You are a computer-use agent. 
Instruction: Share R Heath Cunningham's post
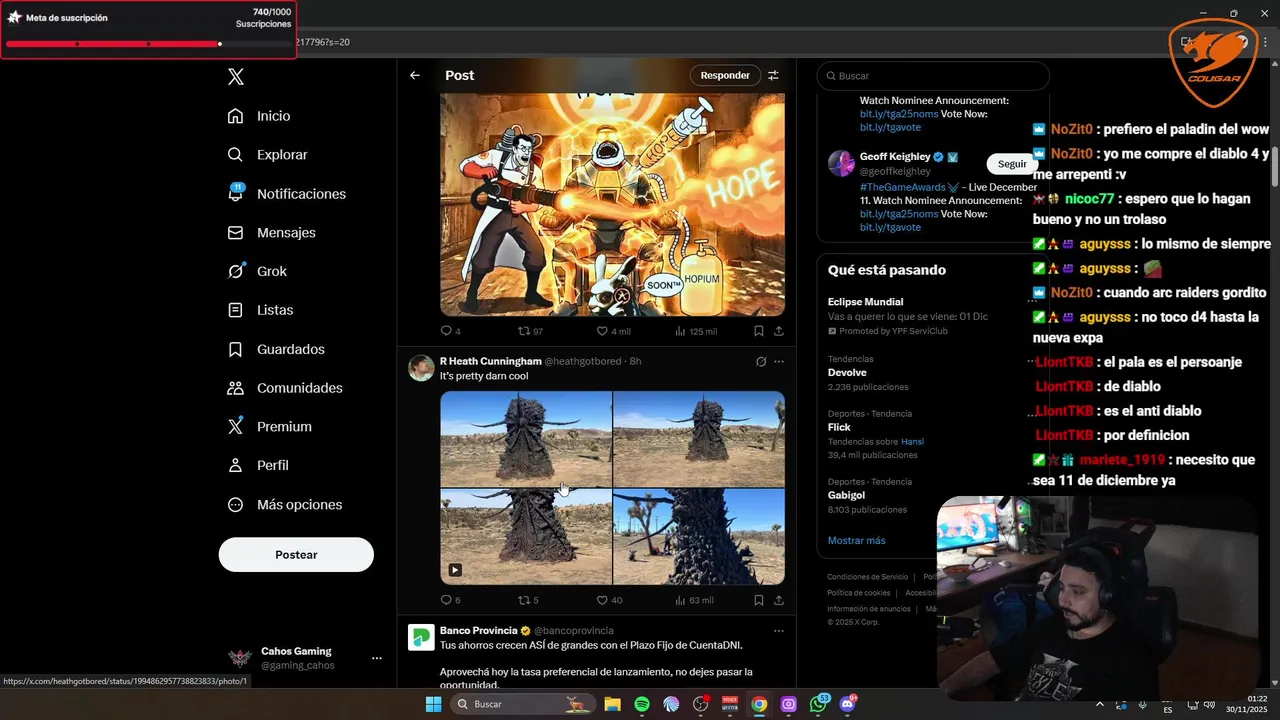click(x=779, y=600)
